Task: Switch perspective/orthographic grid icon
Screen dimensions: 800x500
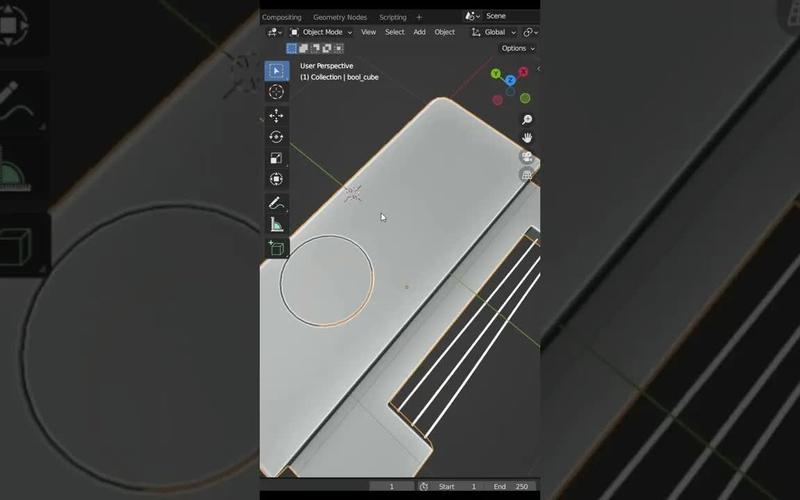Action: pos(527,175)
